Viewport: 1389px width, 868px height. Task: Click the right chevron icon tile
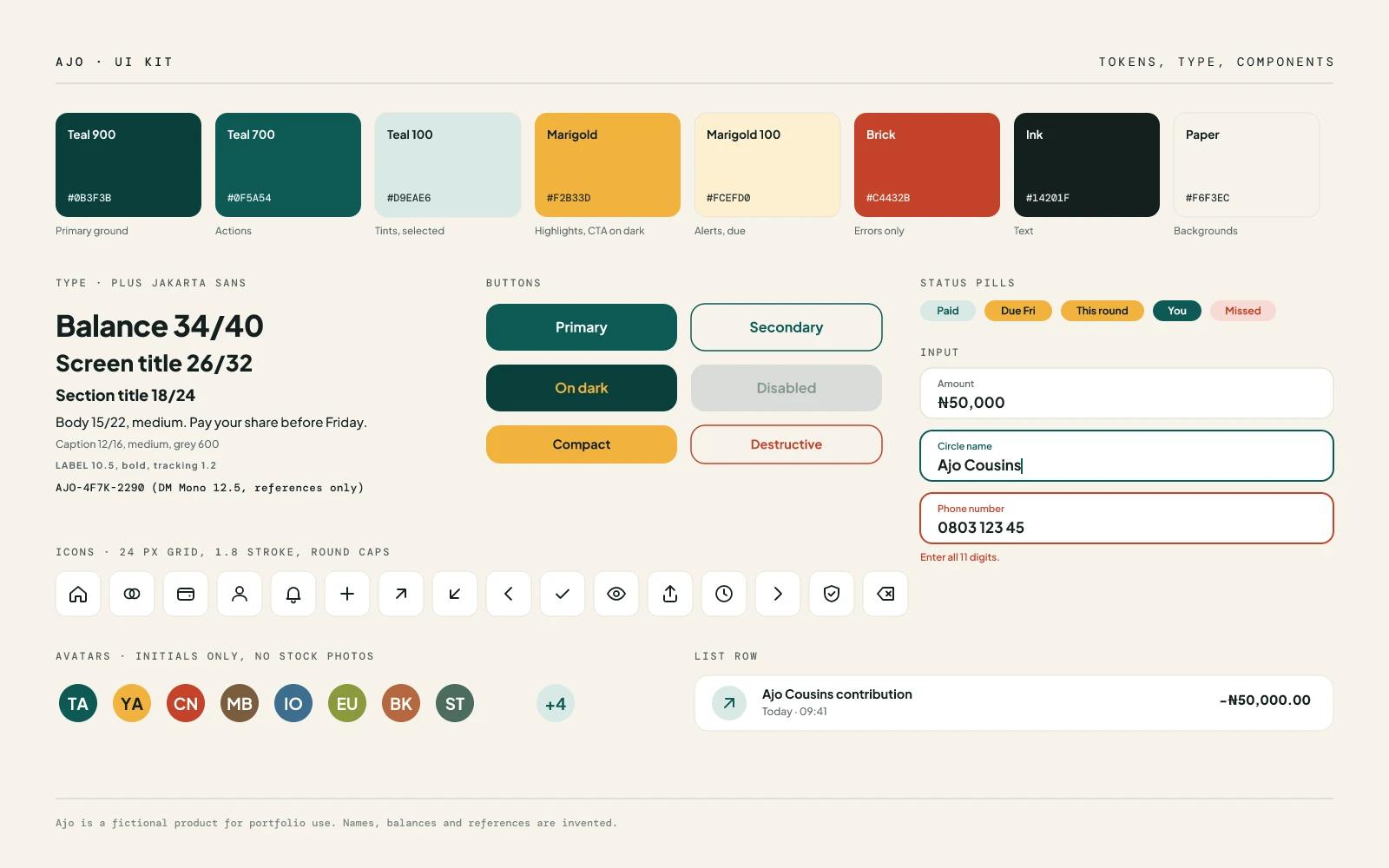(x=778, y=594)
